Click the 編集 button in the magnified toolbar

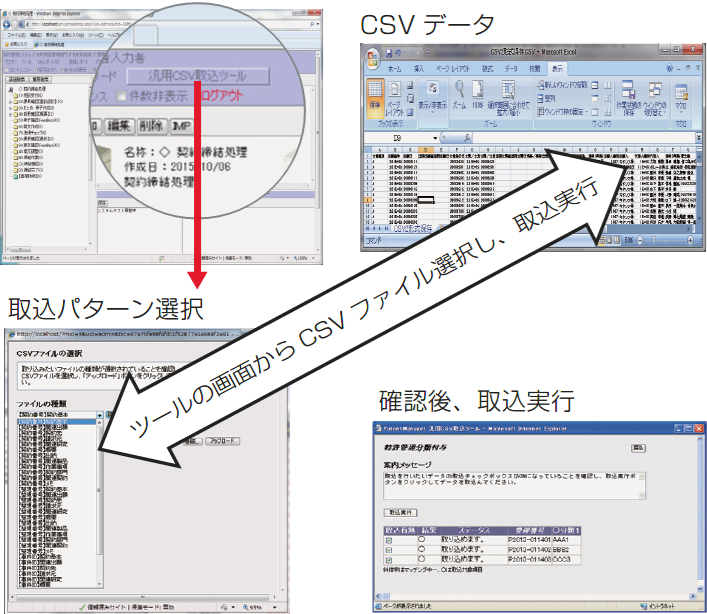pos(119,126)
